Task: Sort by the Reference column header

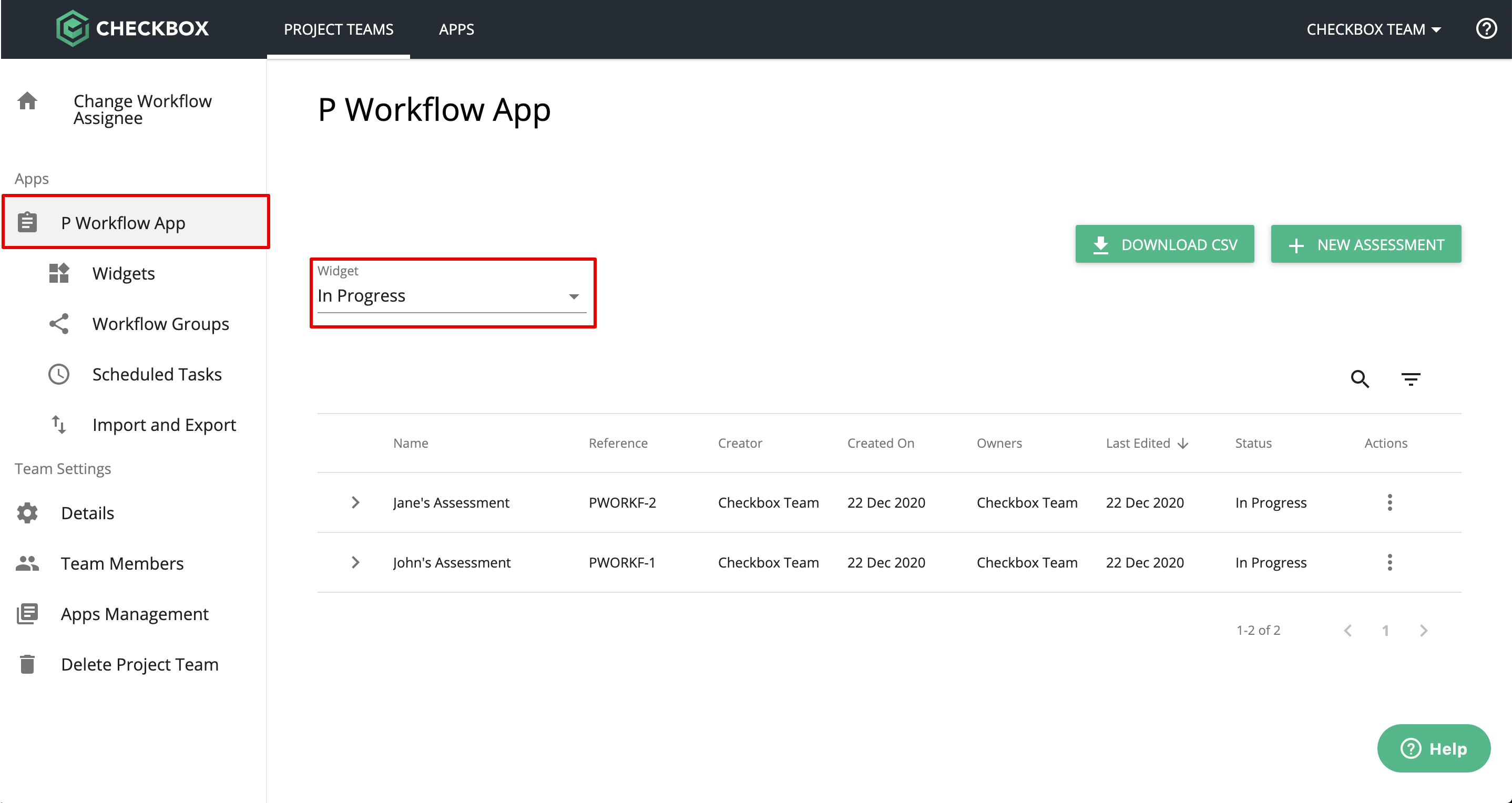Action: (618, 444)
